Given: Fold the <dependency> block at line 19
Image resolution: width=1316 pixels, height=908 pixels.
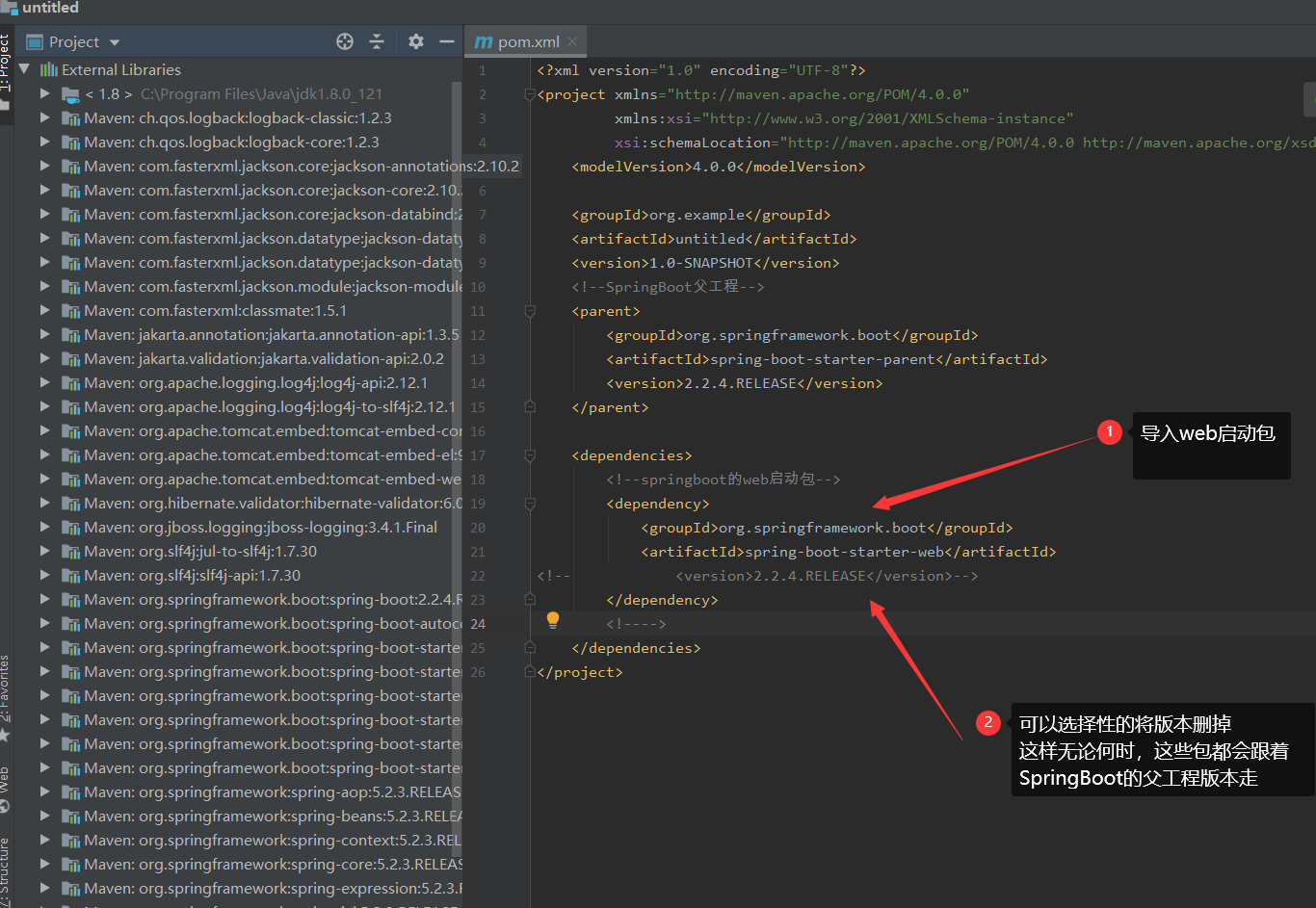Looking at the screenshot, I should (529, 504).
